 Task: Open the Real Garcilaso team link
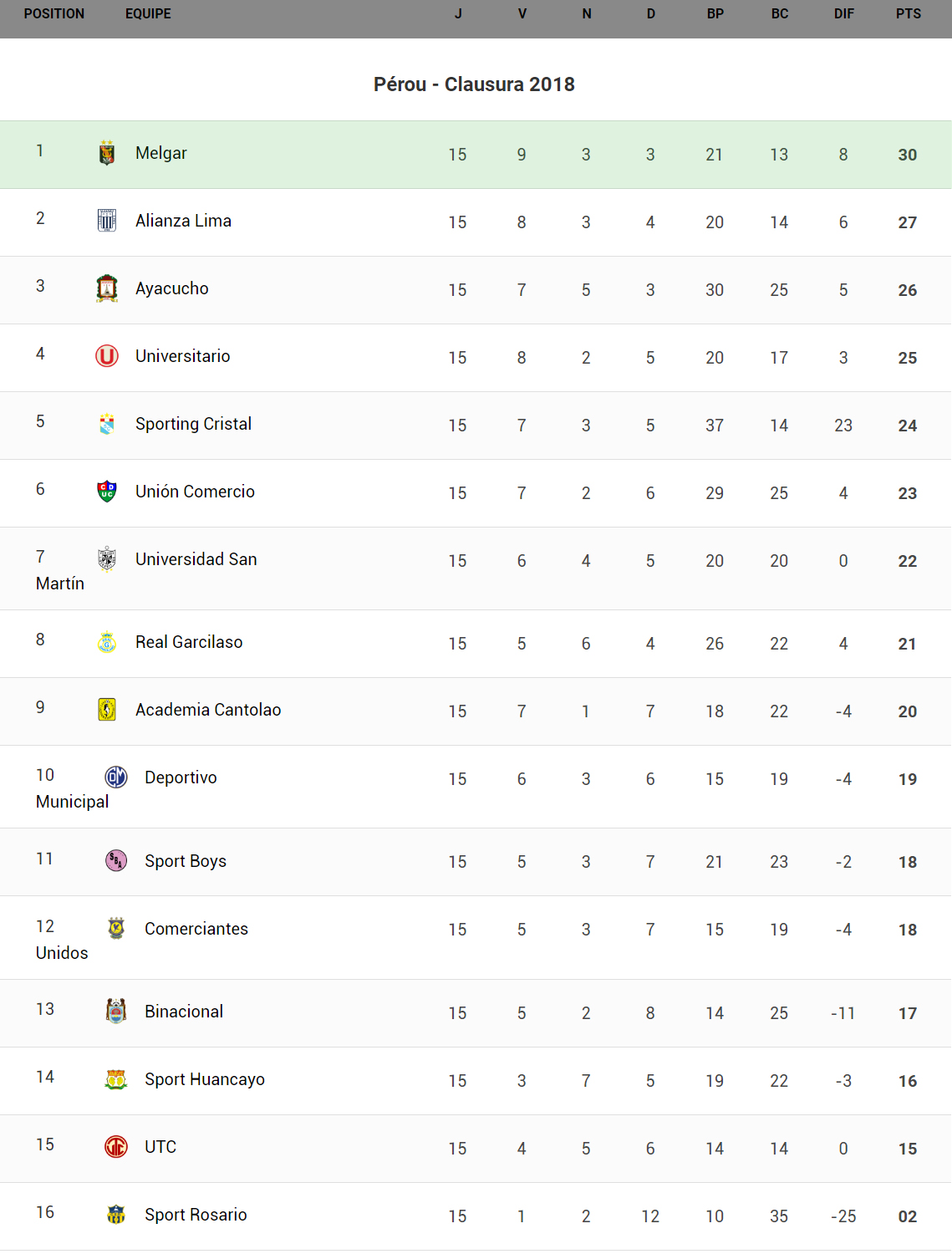(x=189, y=642)
